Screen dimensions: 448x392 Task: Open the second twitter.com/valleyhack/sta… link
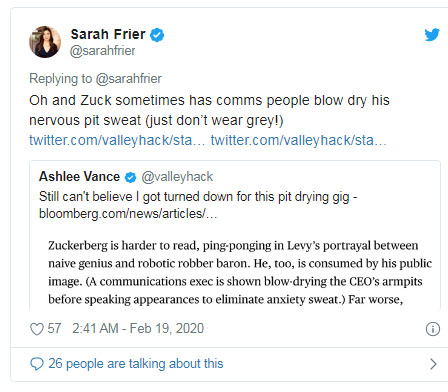pos(299,140)
